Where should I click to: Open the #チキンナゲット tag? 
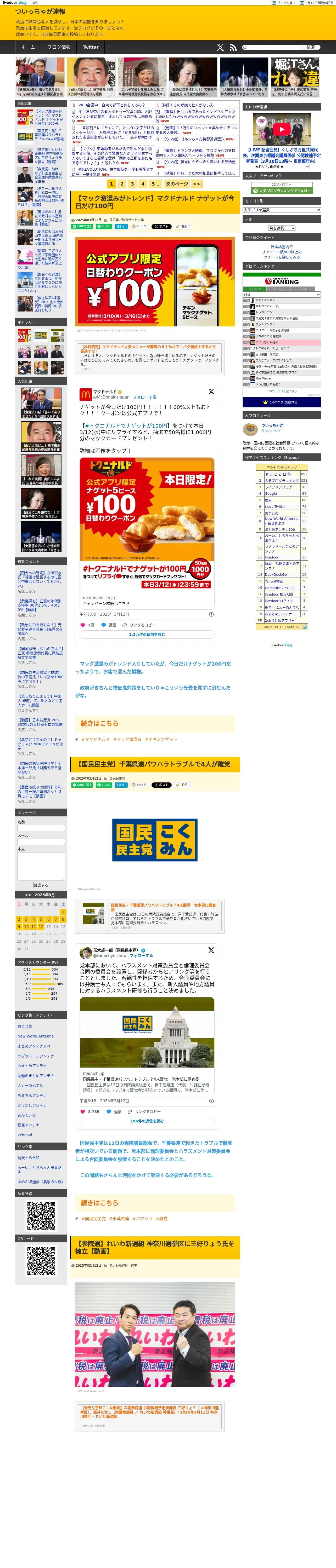(161, 739)
